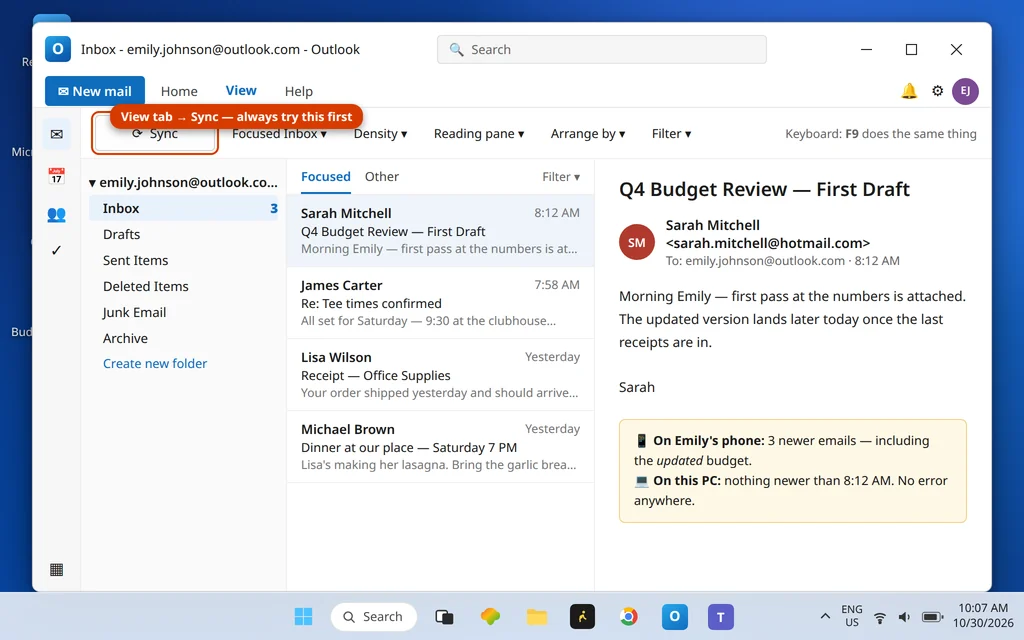1024x640 pixels.
Task: Open the People contacts icon
Action: coord(57,214)
